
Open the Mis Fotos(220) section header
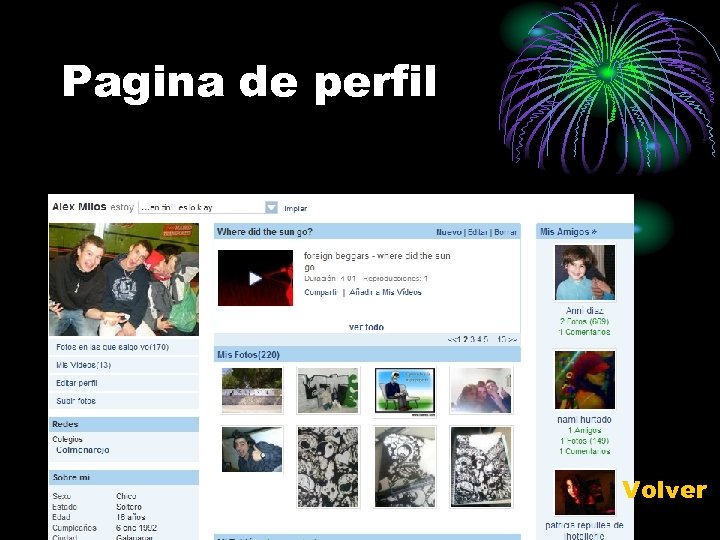tap(248, 354)
